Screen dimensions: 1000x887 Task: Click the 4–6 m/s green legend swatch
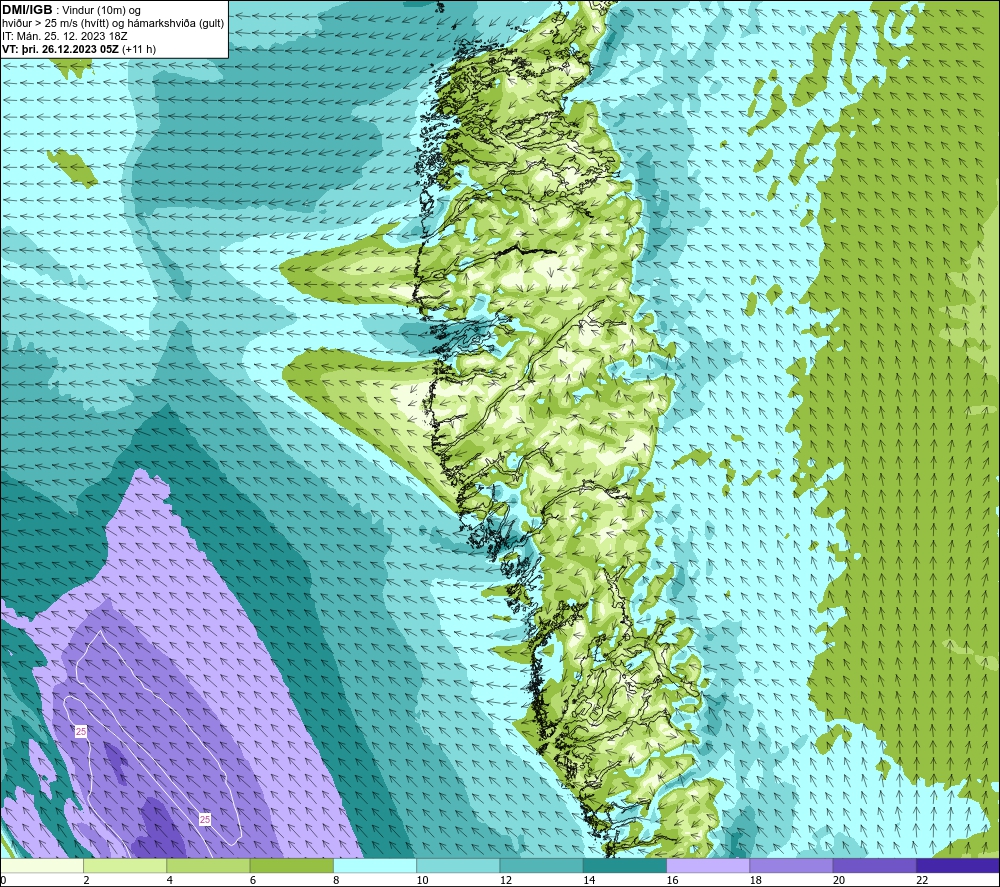pos(208,866)
